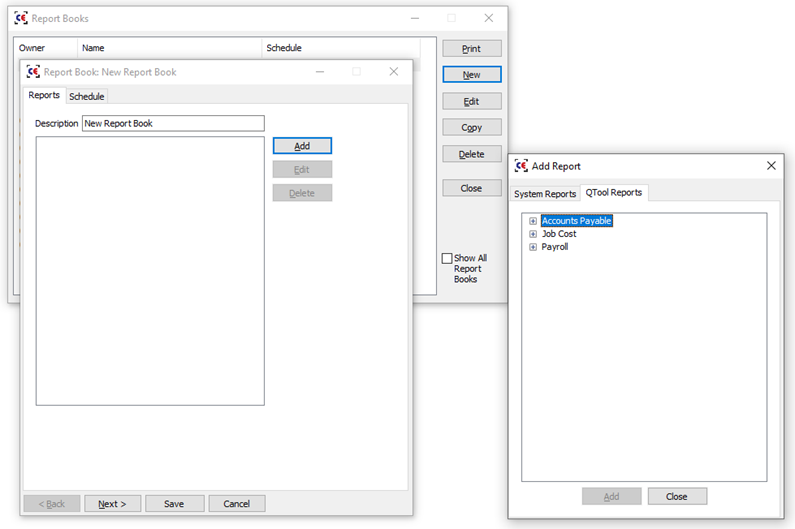Click inside the Description text field
Viewport: 795px width, 529px height.
click(x=172, y=124)
